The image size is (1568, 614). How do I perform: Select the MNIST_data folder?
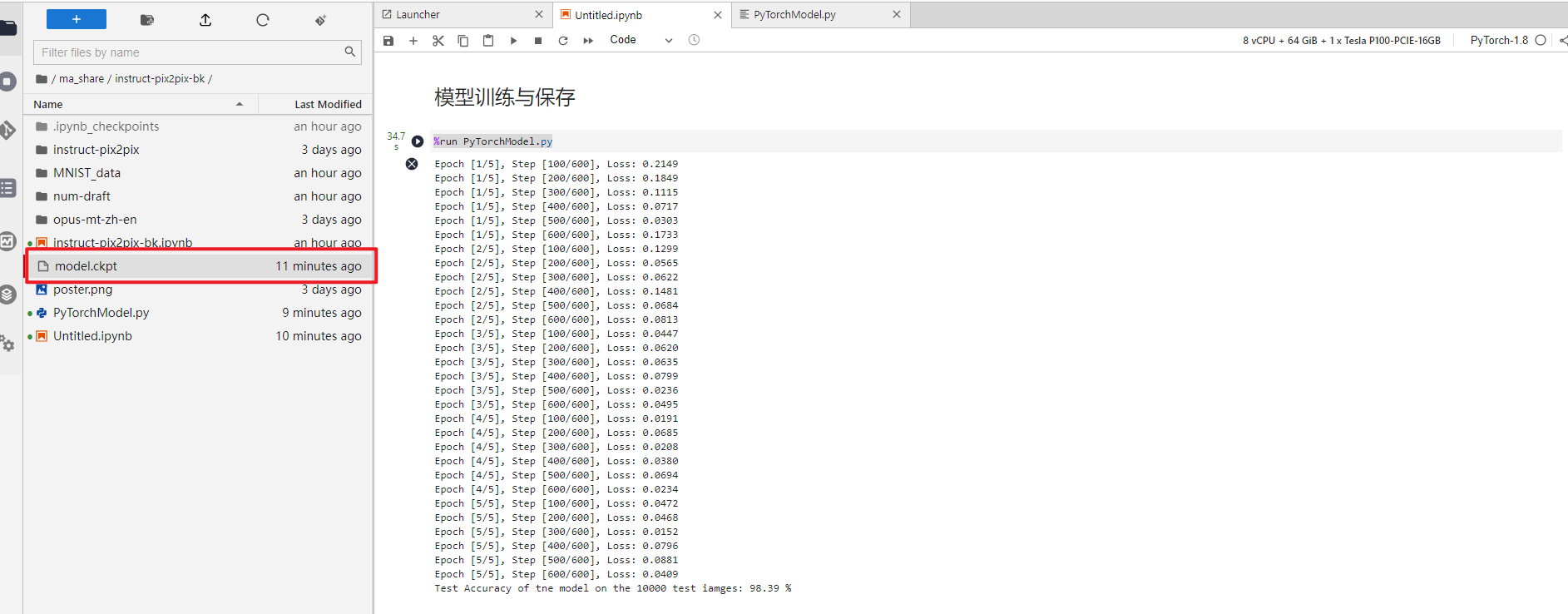tap(198, 173)
